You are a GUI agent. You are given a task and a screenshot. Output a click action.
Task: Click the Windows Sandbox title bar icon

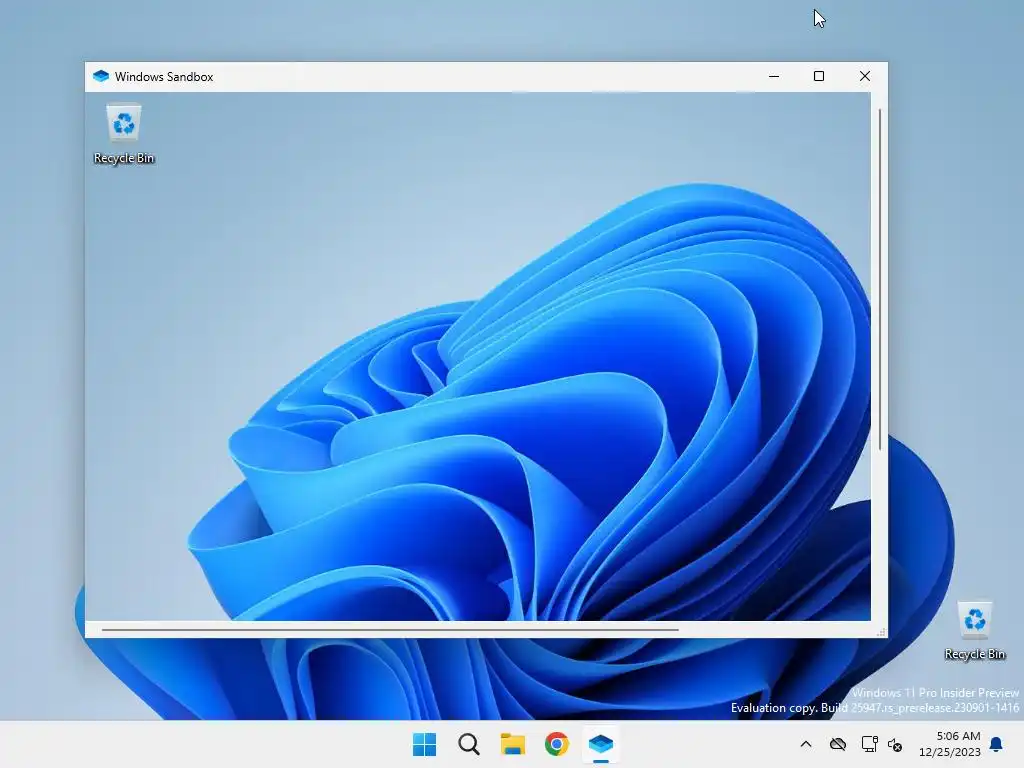(x=101, y=76)
